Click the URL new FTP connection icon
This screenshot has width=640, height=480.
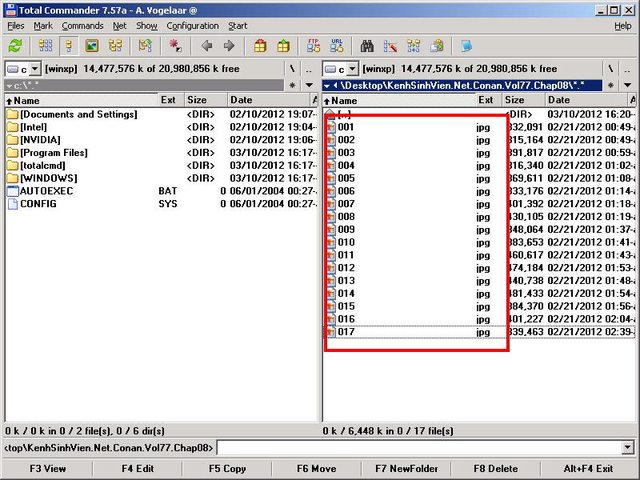pos(336,46)
